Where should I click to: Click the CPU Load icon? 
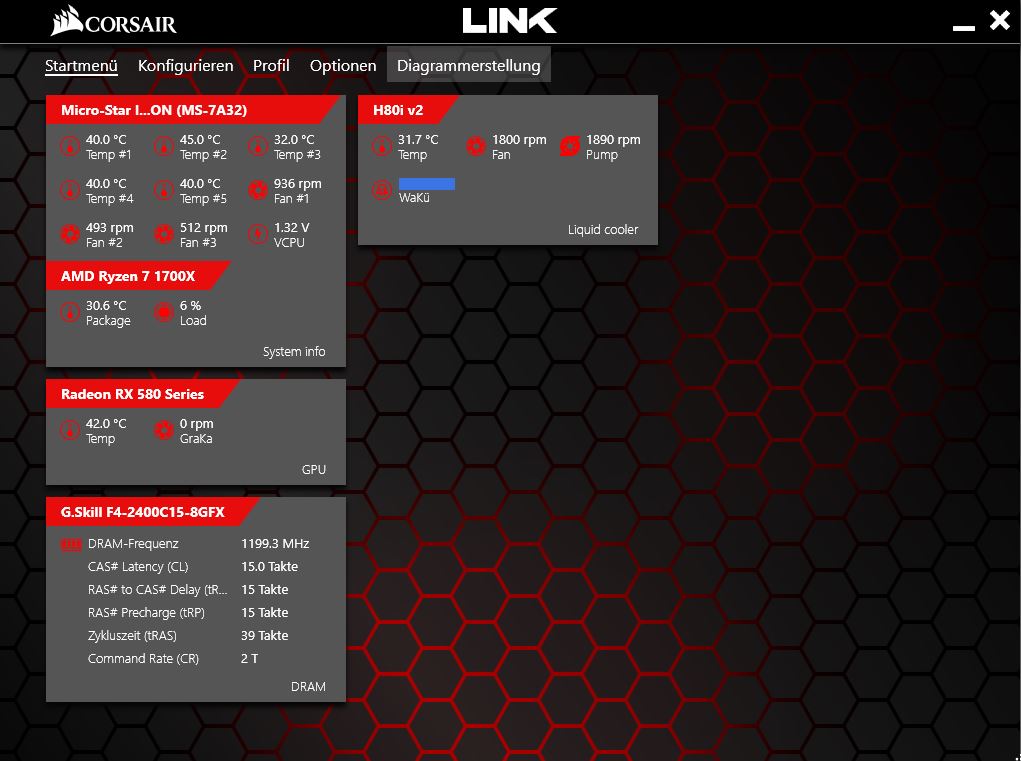pos(163,312)
